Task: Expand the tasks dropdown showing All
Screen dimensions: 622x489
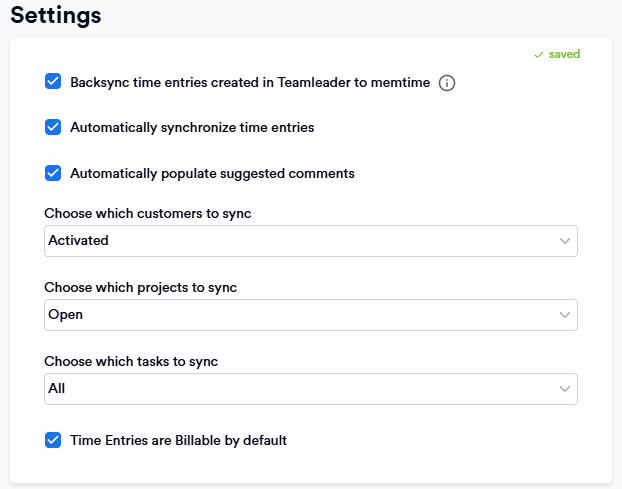Action: coord(300,389)
